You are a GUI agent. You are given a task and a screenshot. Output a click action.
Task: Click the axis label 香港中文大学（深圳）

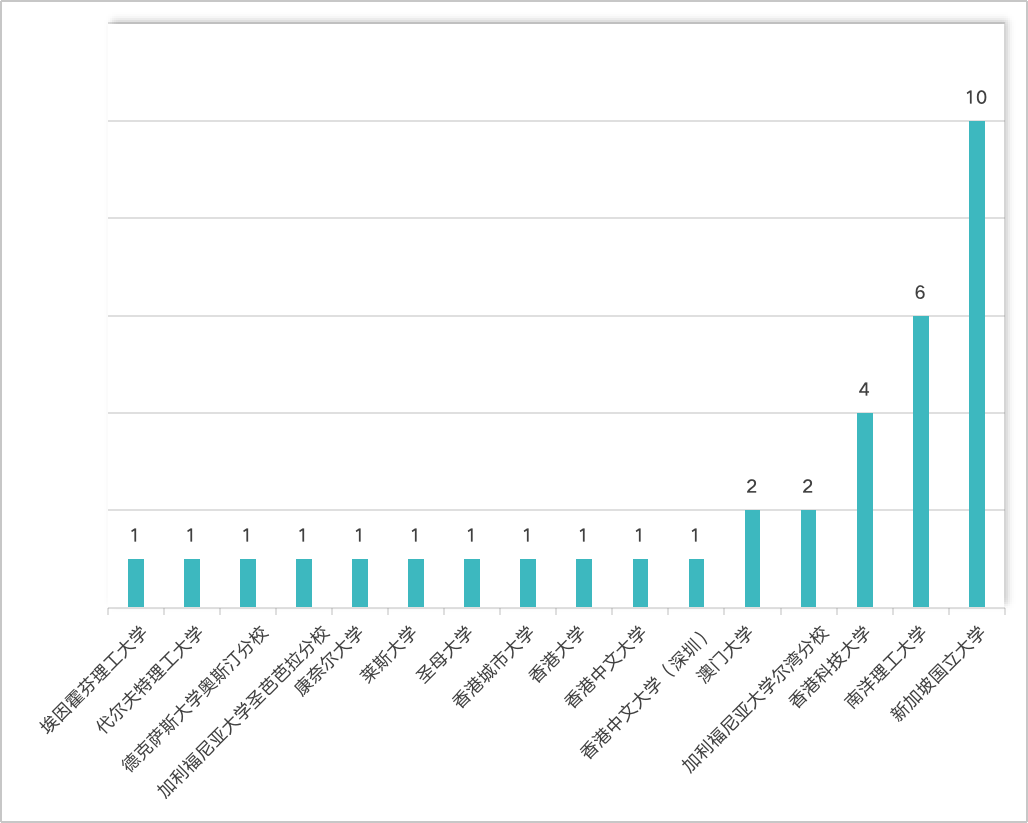point(646,694)
